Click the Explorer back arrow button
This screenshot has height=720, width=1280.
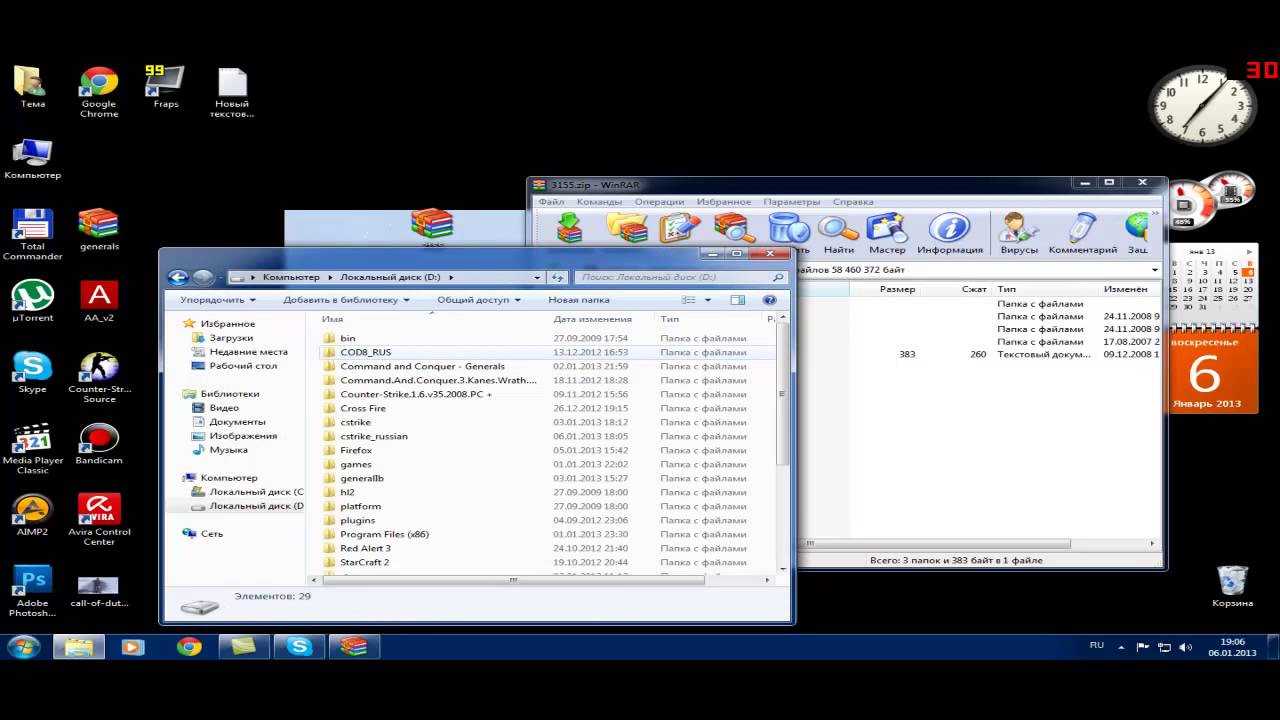pos(178,277)
